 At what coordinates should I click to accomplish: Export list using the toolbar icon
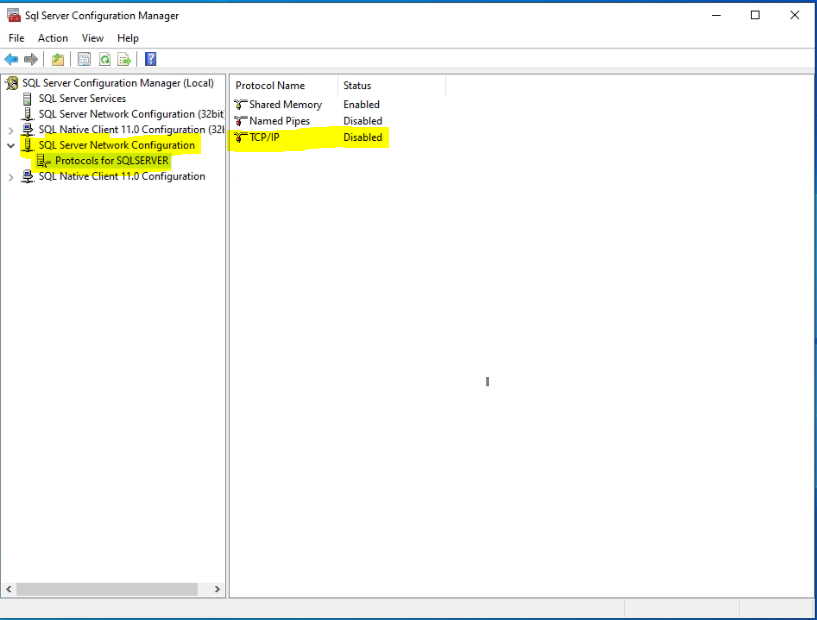[125, 59]
